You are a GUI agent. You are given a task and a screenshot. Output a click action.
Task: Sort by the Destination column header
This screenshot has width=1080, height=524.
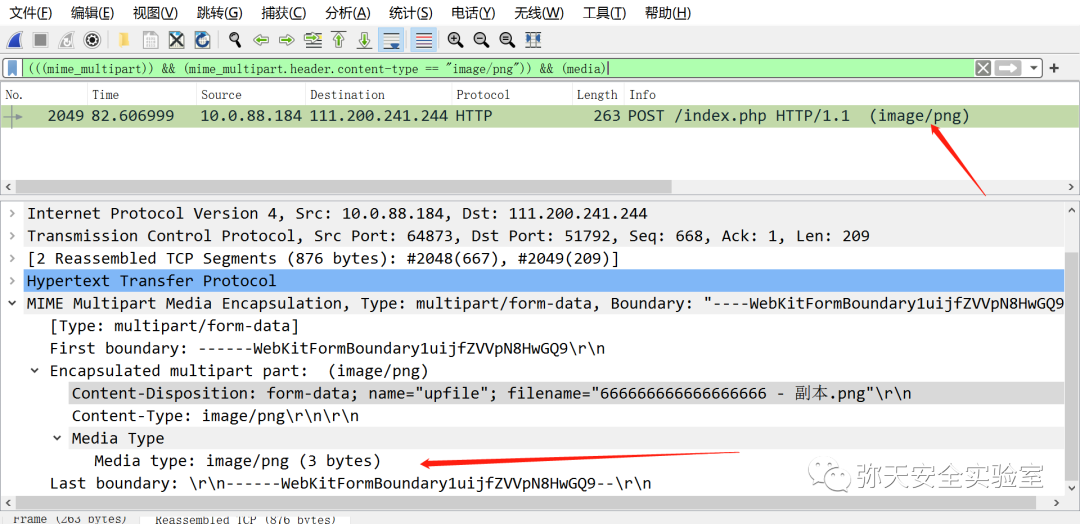(x=378, y=95)
